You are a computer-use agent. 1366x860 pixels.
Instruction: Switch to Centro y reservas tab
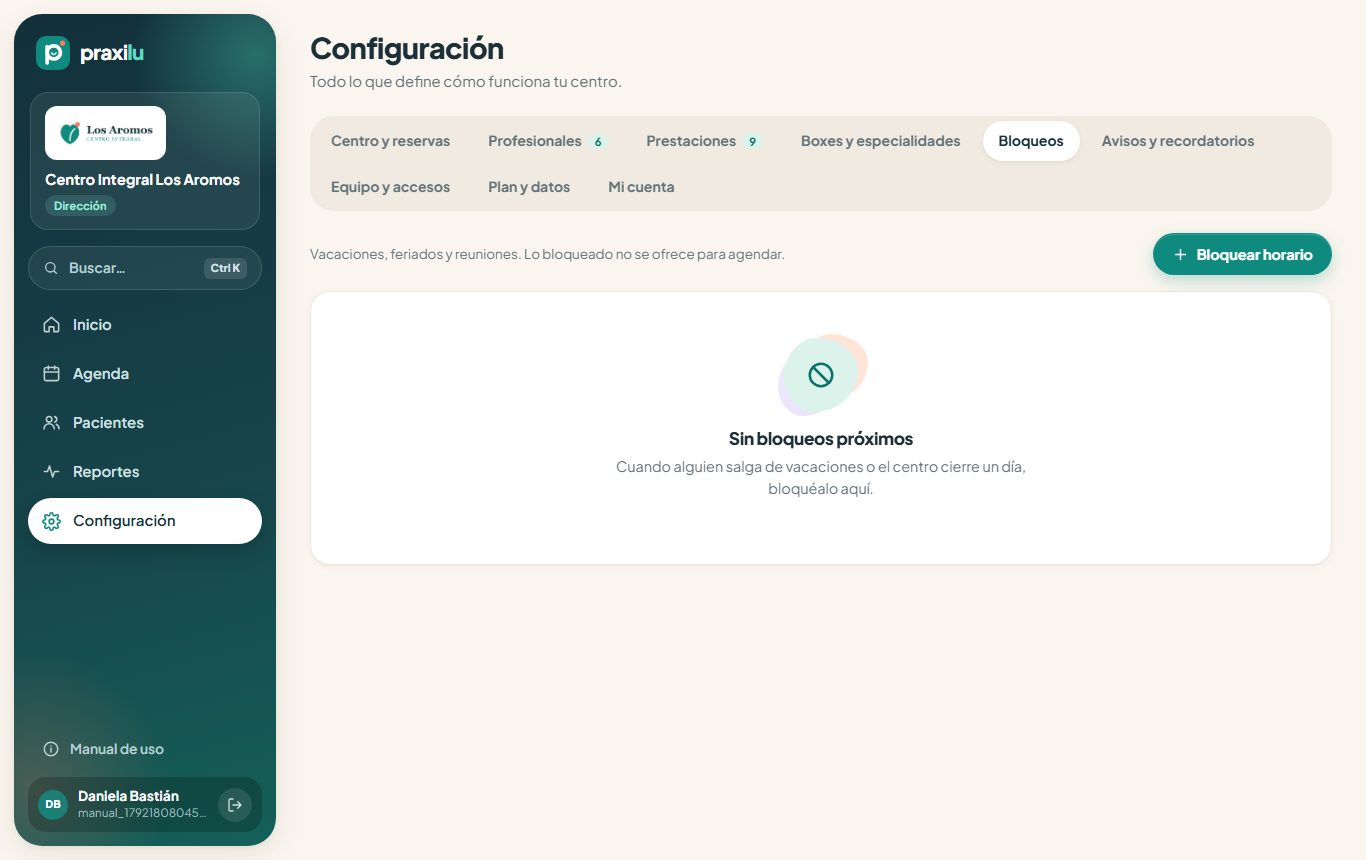tap(390, 141)
